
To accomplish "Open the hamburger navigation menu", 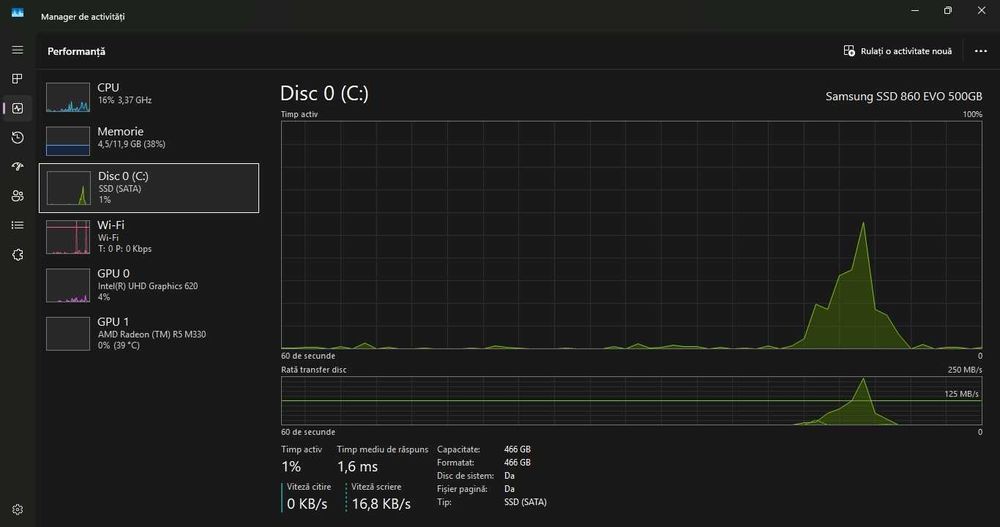I will point(17,50).
